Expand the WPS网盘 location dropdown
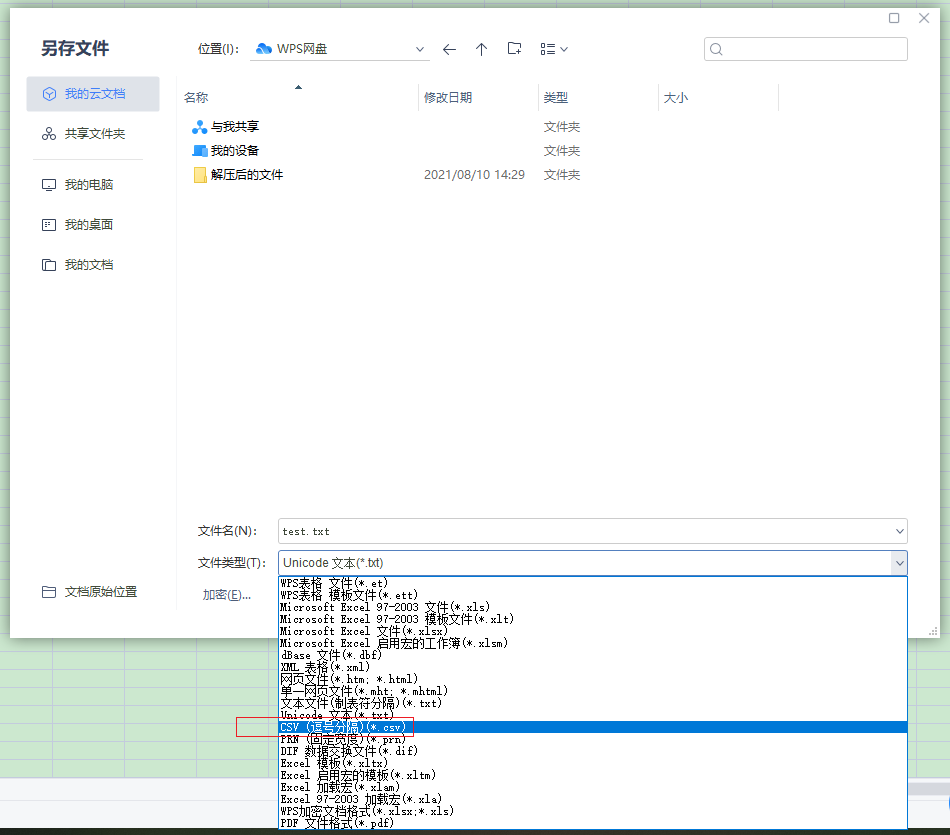This screenshot has width=950, height=835. point(419,50)
